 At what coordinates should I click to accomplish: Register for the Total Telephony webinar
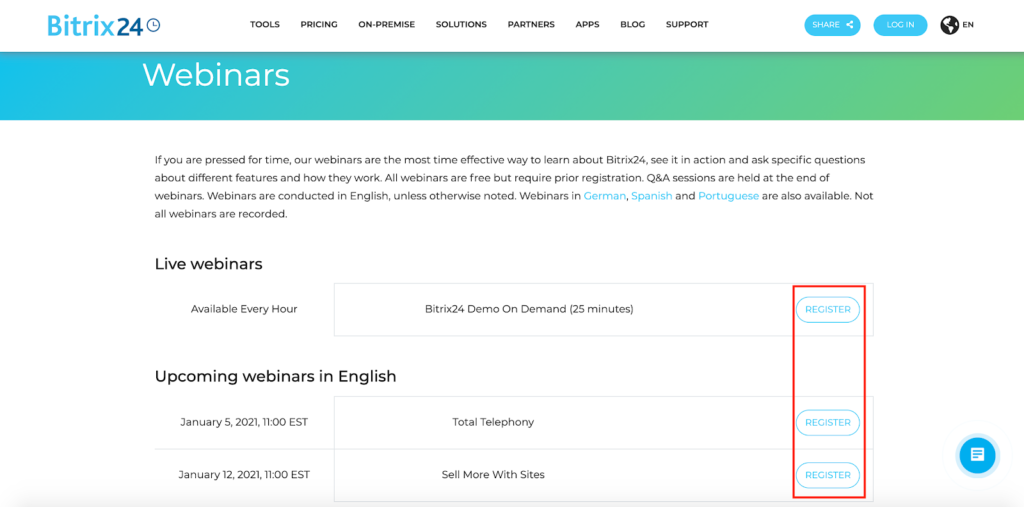click(827, 422)
